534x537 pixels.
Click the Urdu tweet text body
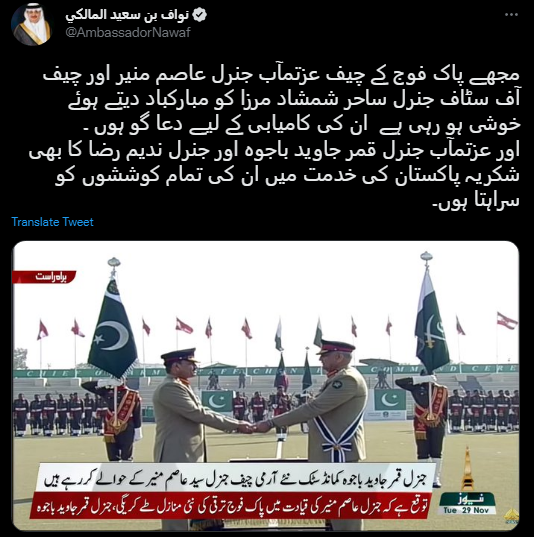[274, 138]
